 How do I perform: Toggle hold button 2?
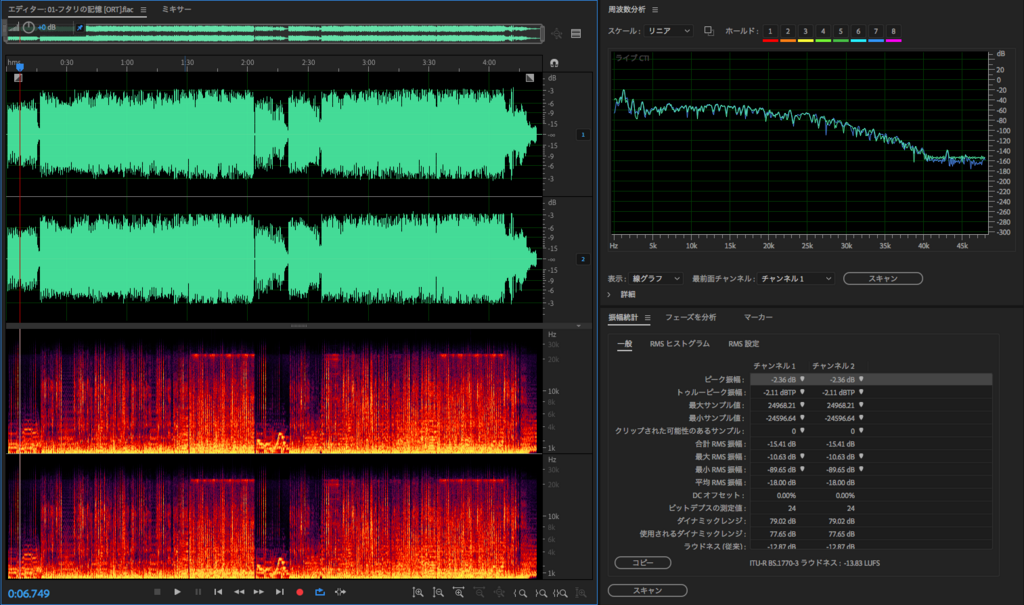[x=788, y=31]
